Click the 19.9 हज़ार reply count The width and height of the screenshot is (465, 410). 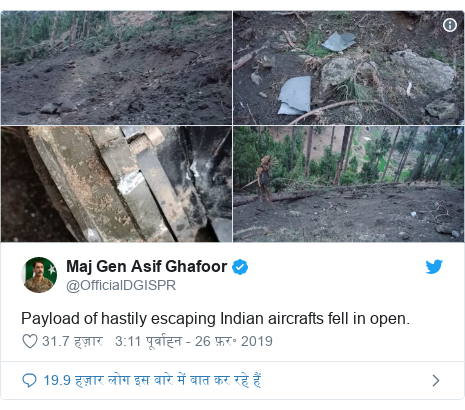(x=73, y=380)
